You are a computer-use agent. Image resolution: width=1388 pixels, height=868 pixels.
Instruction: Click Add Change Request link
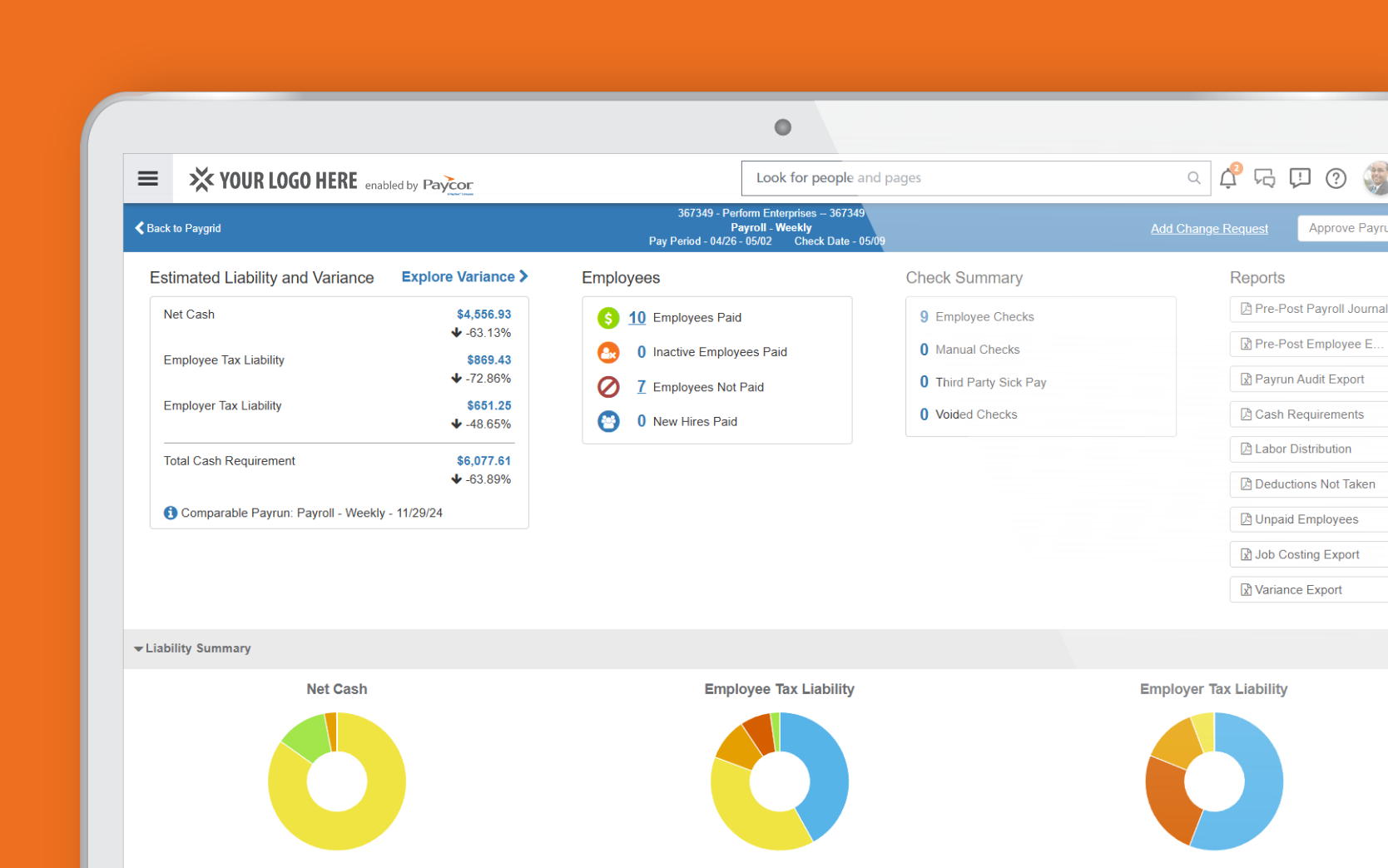[1208, 229]
